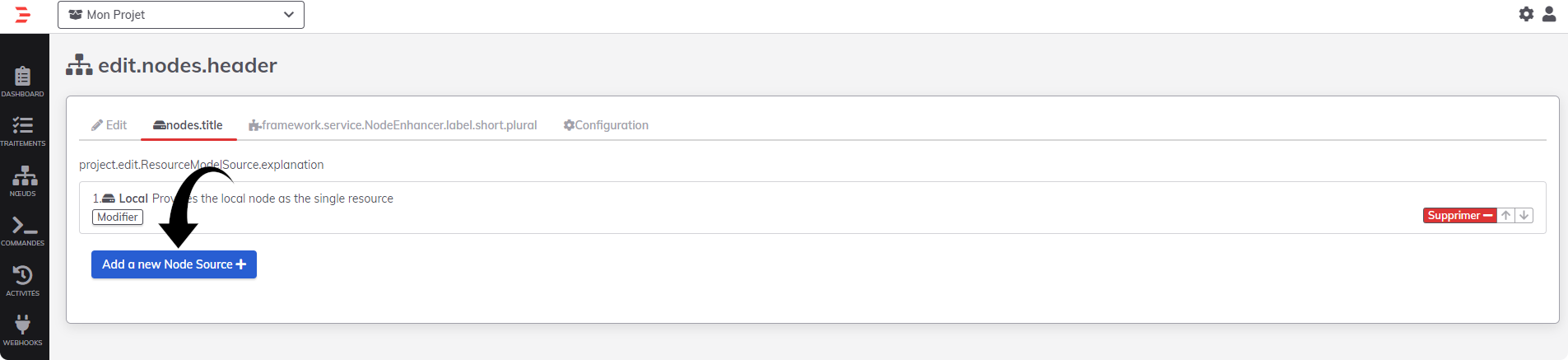This screenshot has width=1568, height=360.
Task: Show Activités history in sidebar
Action: 23,281
